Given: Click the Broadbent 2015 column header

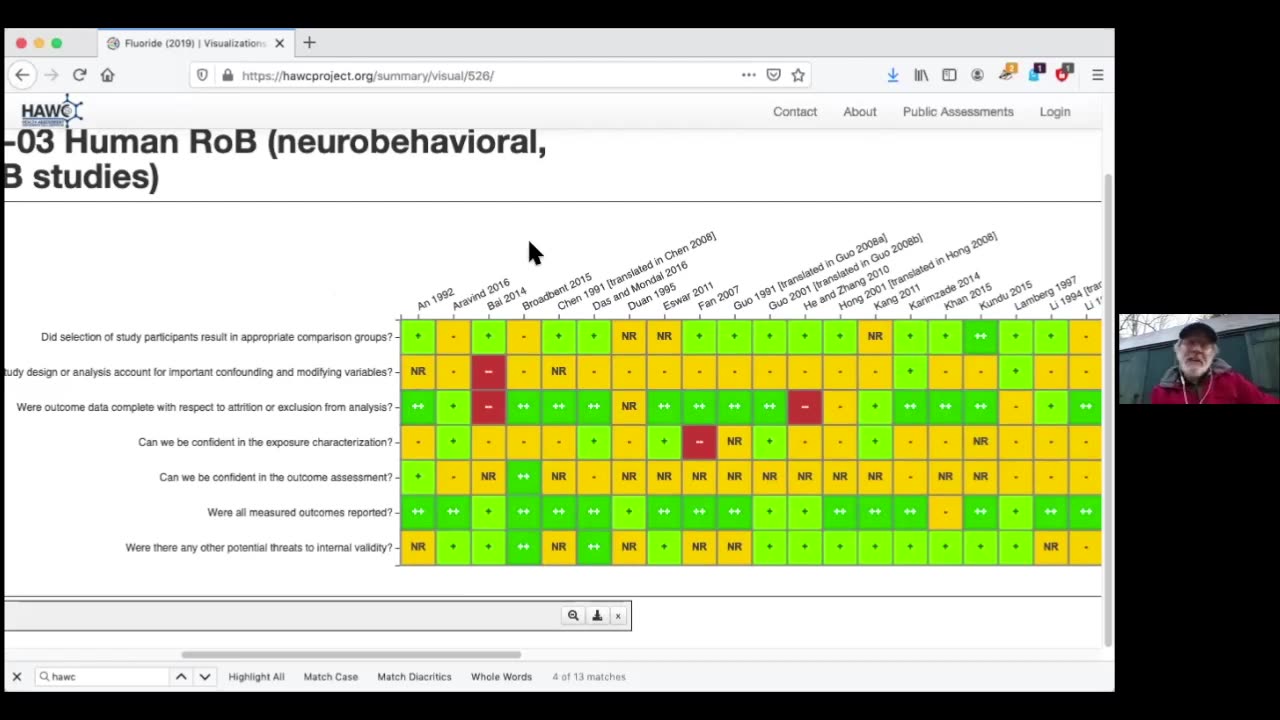Looking at the screenshot, I should (x=557, y=291).
